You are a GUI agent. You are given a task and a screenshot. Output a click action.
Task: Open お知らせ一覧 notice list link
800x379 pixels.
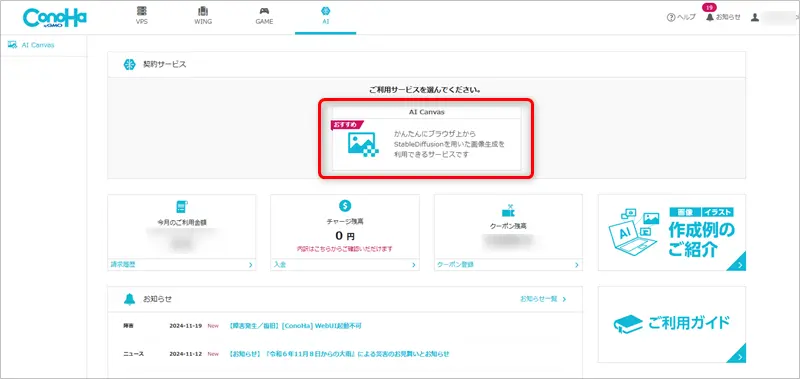[x=538, y=299]
